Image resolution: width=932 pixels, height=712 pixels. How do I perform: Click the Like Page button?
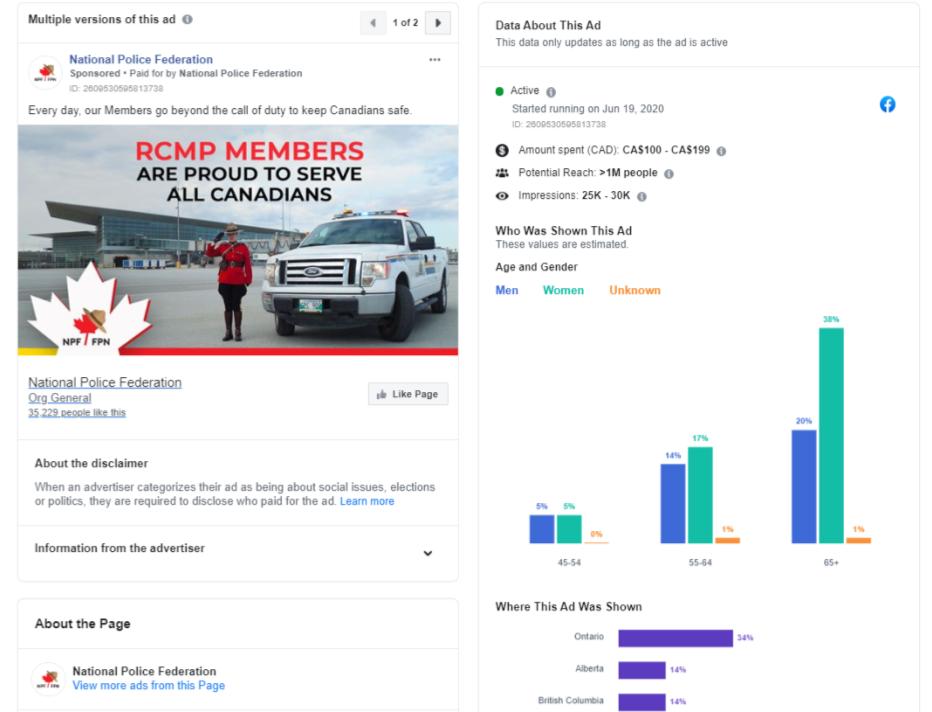[408, 394]
